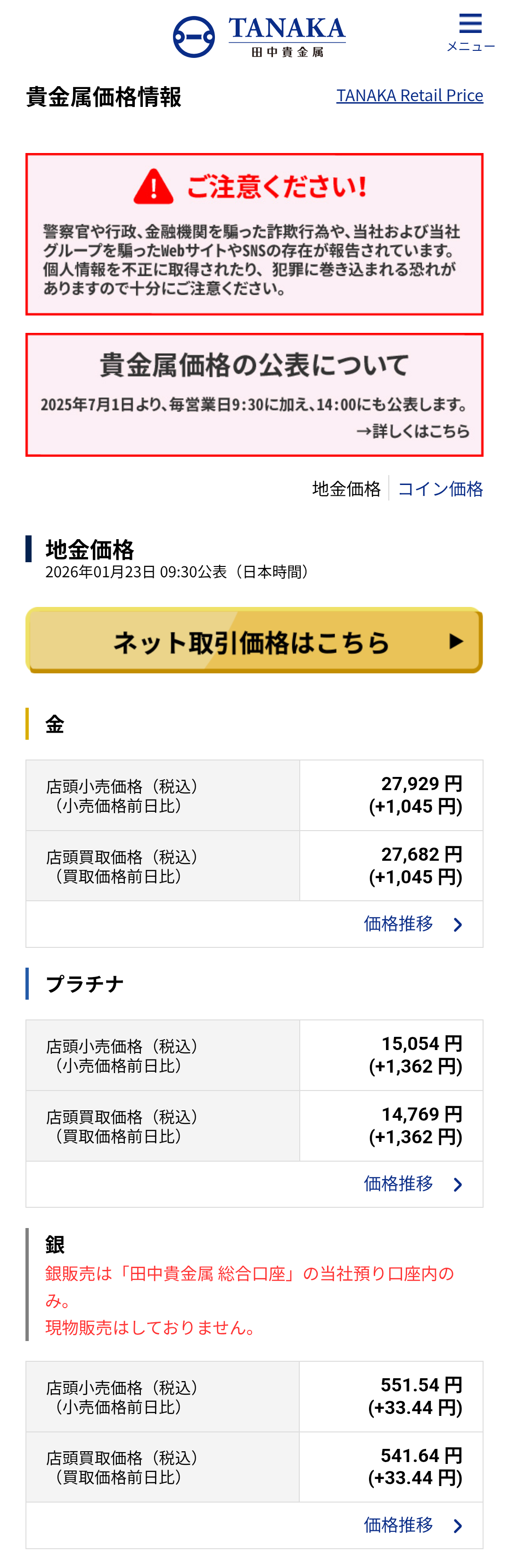
Task: Click the chevron beside silver 価格推移
Action: click(x=459, y=1526)
